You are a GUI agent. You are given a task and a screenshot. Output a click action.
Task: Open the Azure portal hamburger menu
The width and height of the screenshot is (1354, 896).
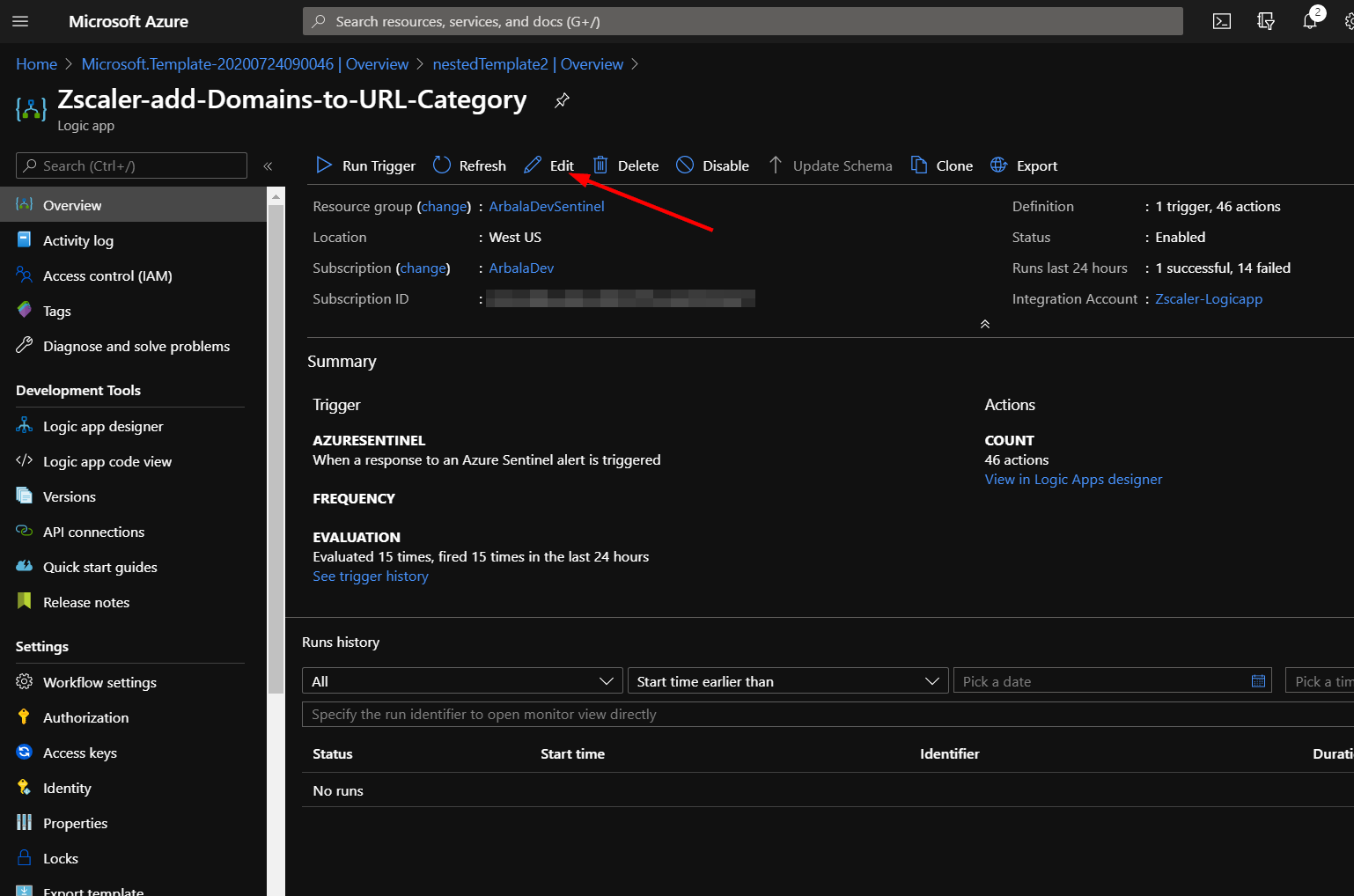tap(20, 21)
